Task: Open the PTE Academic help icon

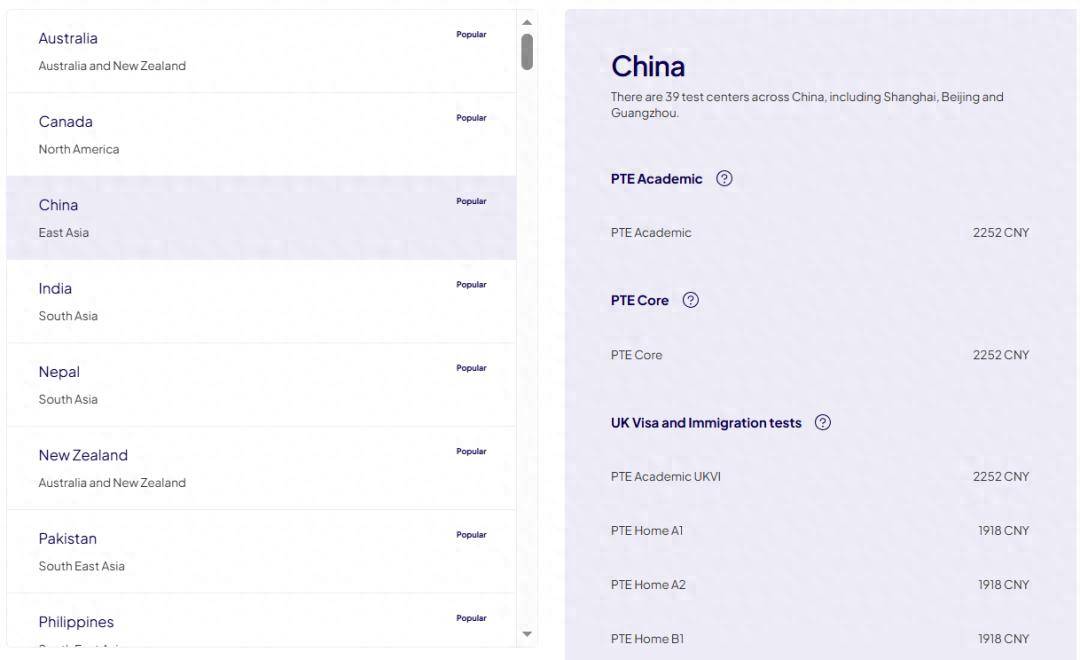Action: point(724,178)
